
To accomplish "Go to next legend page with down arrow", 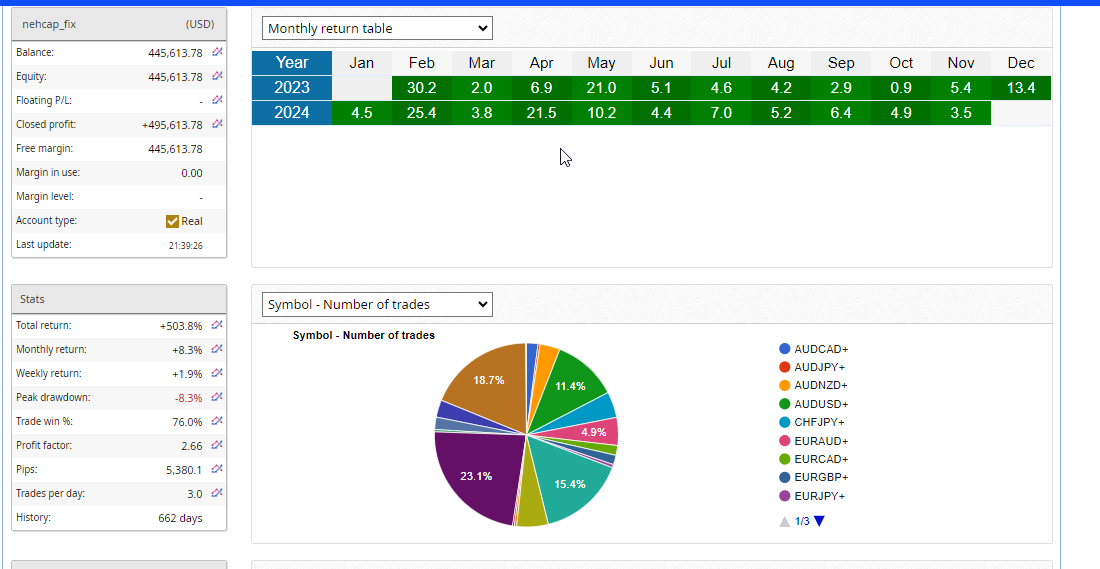I will pos(819,521).
